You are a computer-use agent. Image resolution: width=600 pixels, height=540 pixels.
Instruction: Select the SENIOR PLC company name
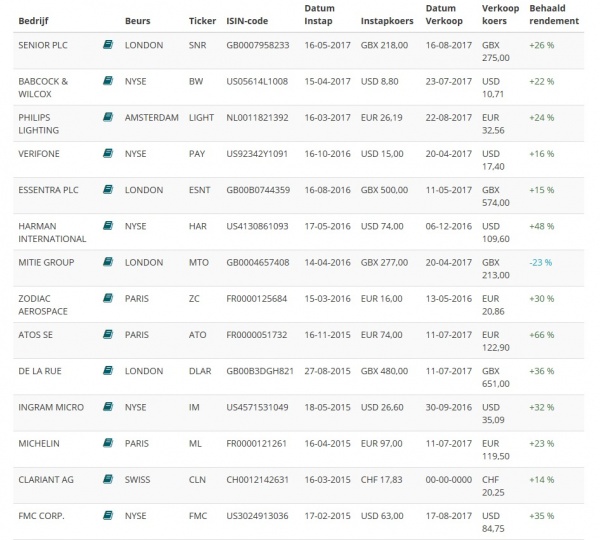pyautogui.click(x=43, y=45)
